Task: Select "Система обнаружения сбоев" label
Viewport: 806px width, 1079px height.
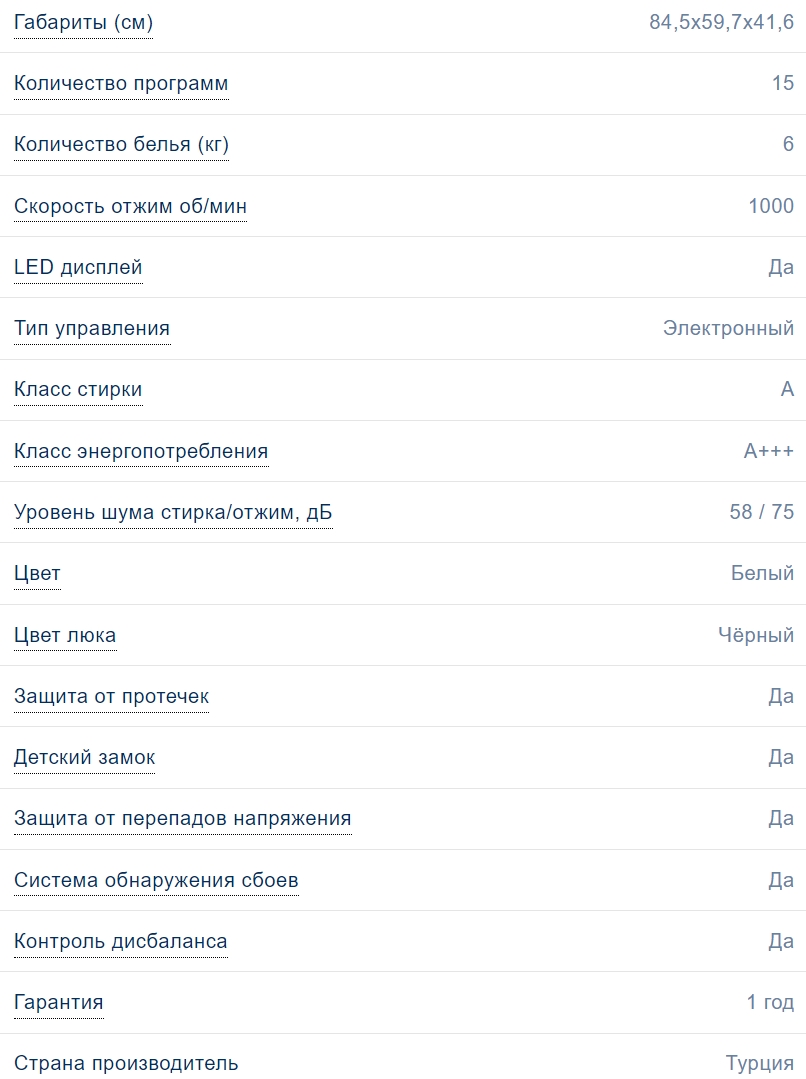Action: tap(156, 880)
